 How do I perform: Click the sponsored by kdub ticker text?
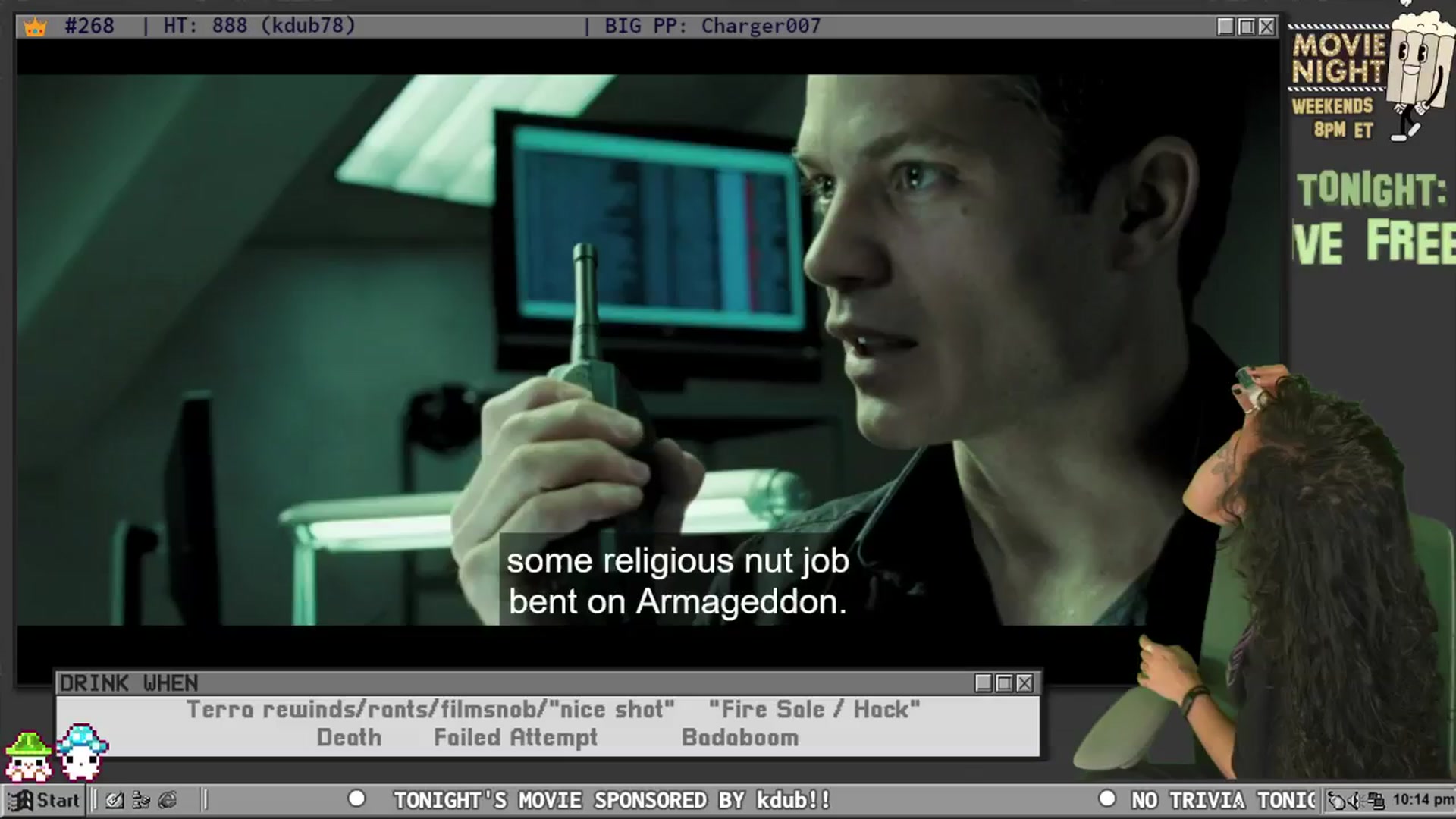(x=612, y=800)
